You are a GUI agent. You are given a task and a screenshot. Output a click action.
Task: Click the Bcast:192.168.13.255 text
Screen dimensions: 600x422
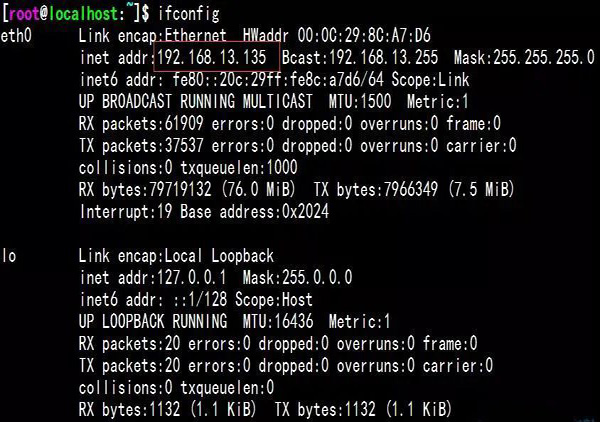coord(360,57)
